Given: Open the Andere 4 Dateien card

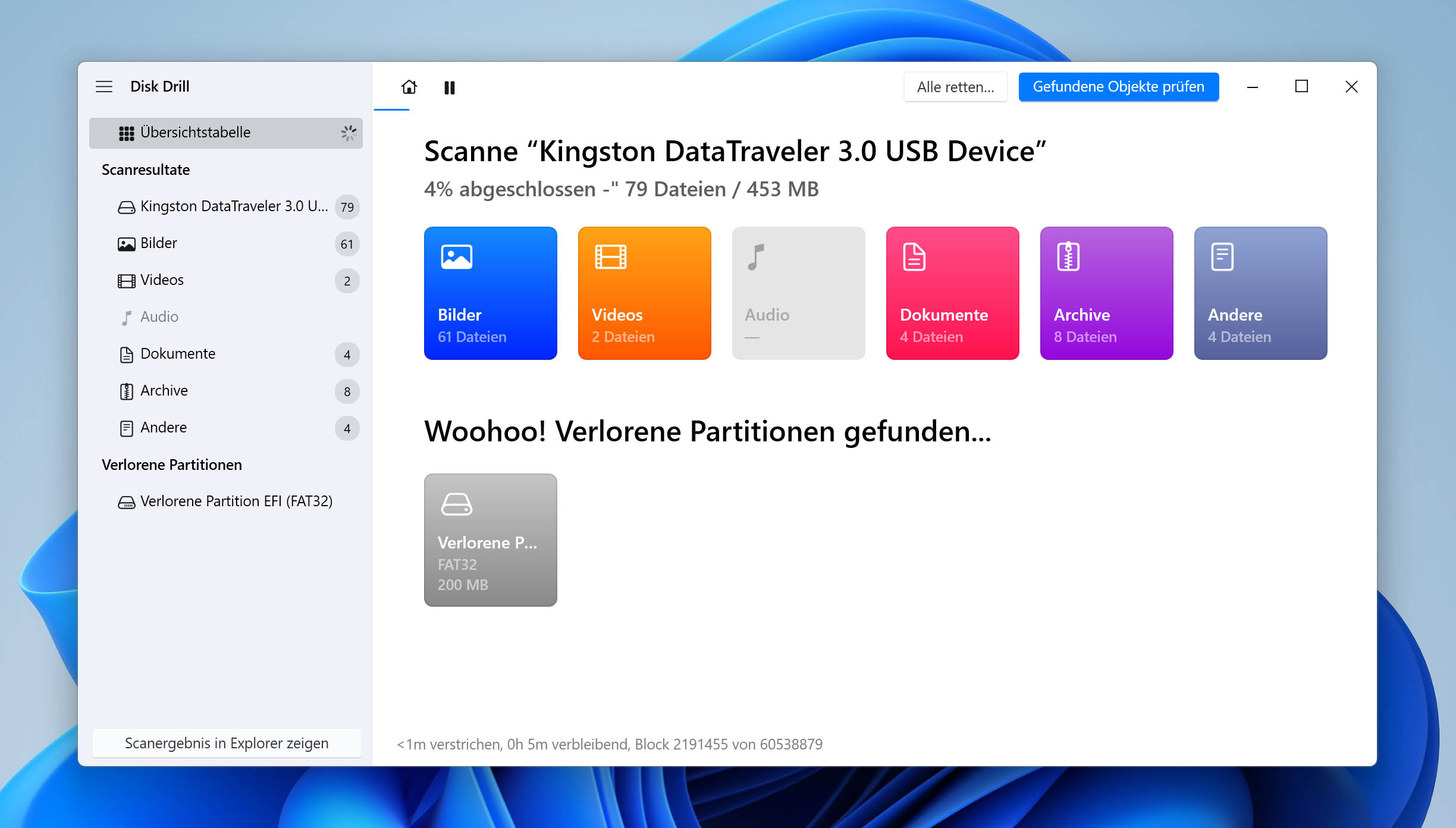Looking at the screenshot, I should 1261,293.
